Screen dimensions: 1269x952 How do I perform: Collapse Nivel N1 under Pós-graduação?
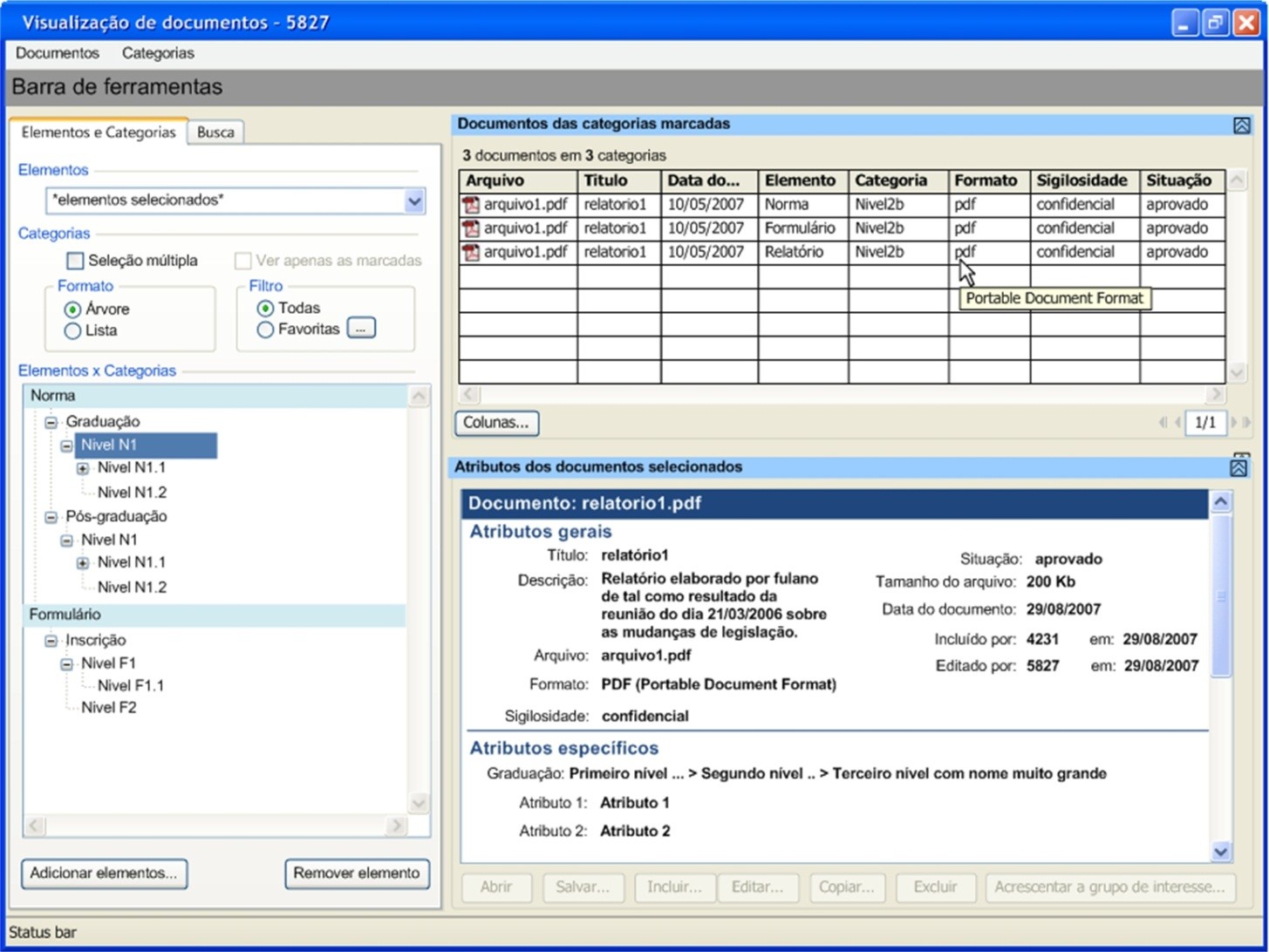tap(66, 541)
